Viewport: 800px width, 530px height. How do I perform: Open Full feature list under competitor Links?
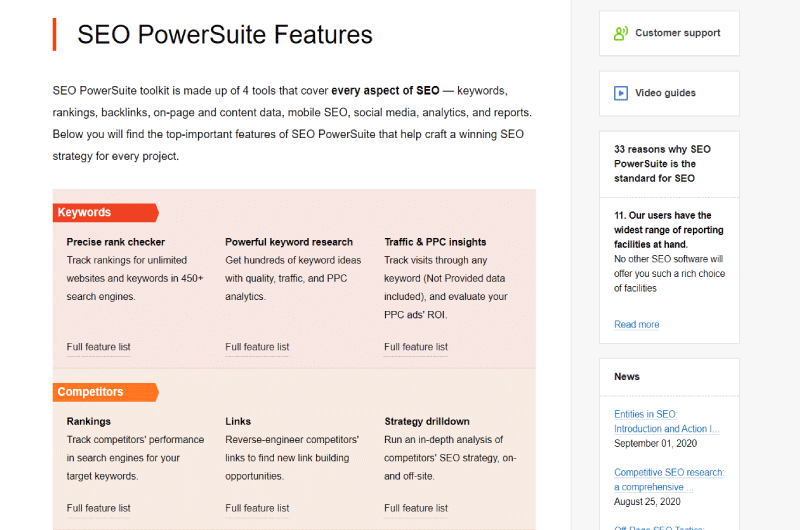point(257,508)
